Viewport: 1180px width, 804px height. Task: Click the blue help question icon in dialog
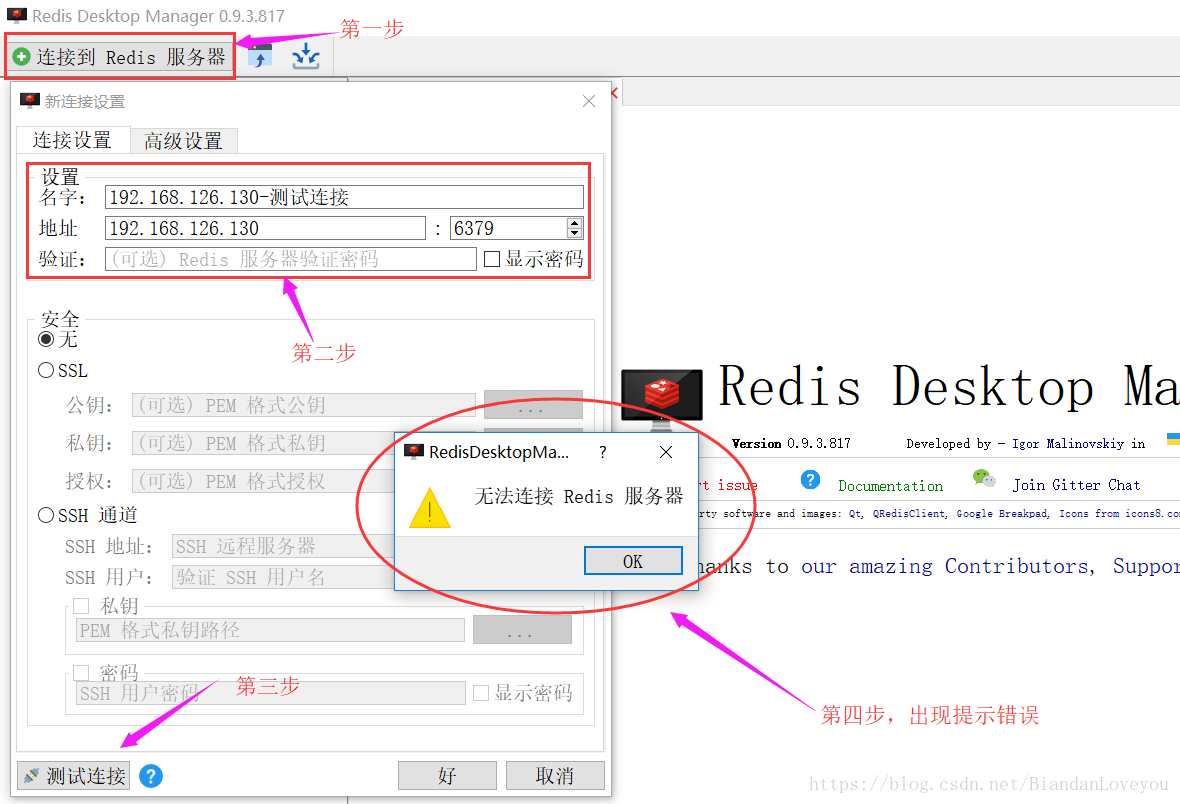[x=151, y=775]
